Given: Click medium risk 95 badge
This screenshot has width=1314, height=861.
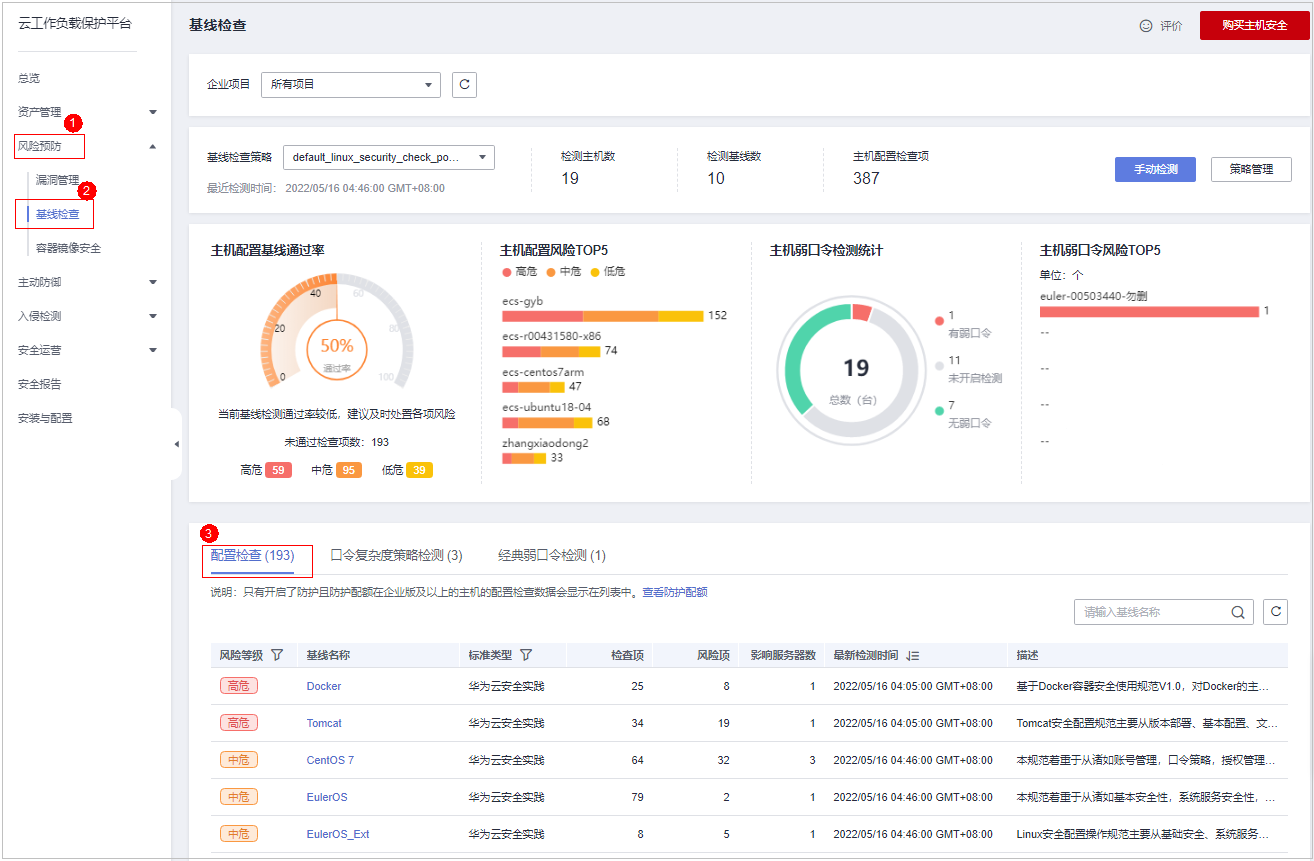Looking at the screenshot, I should coord(349,470).
